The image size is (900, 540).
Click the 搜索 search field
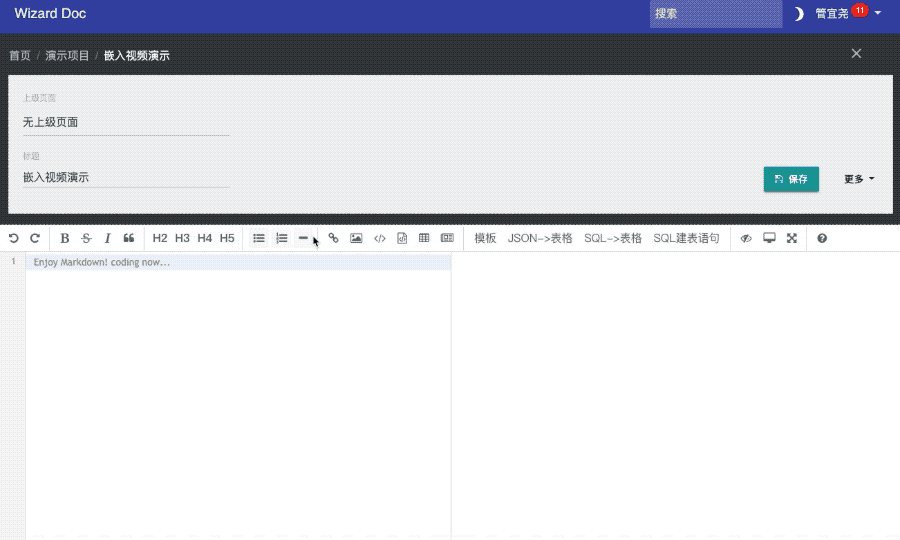tap(716, 14)
